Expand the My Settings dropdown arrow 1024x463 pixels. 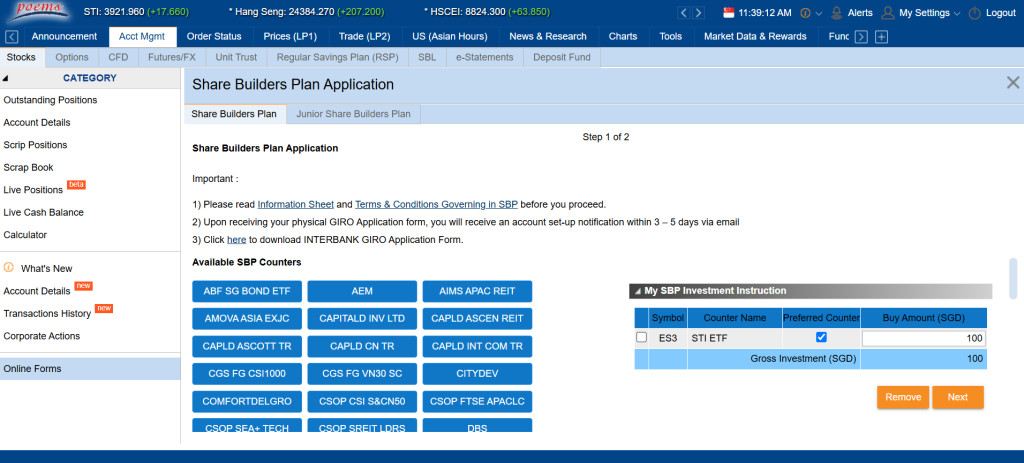(x=957, y=14)
